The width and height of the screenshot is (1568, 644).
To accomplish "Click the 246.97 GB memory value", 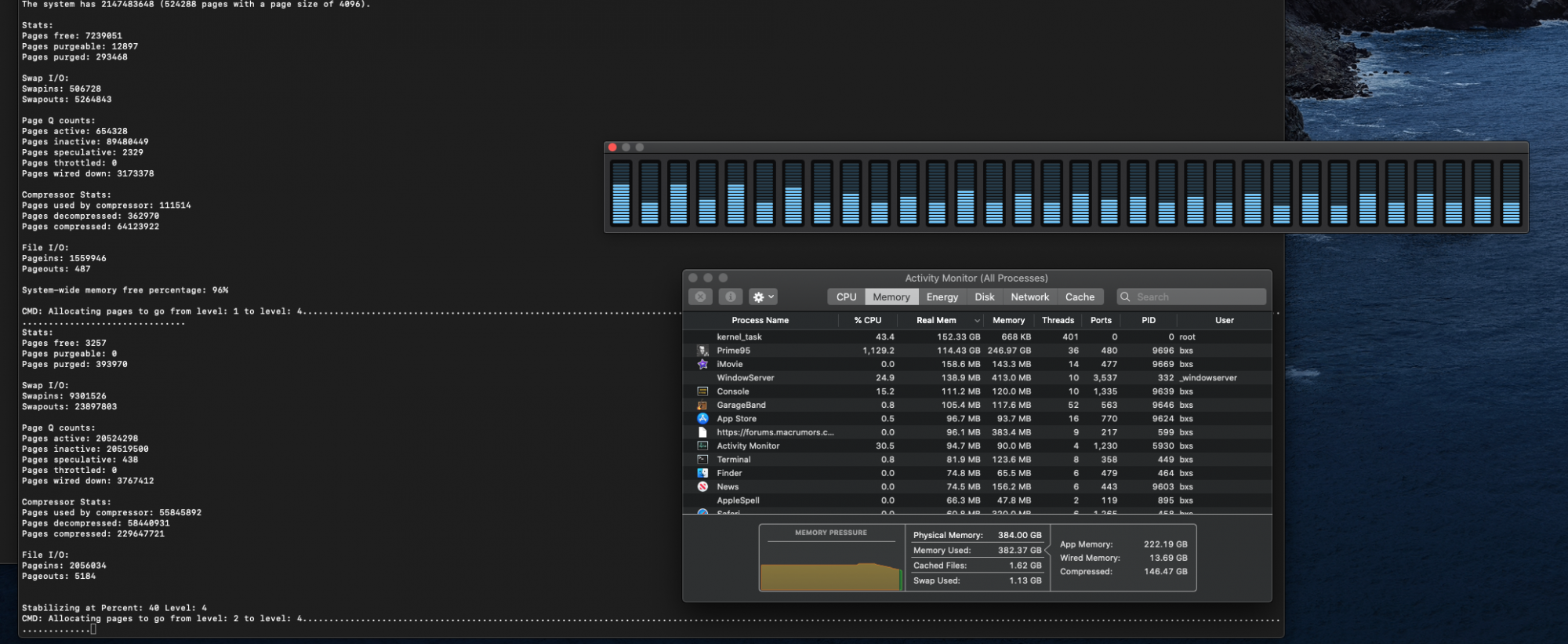I will pos(1009,351).
